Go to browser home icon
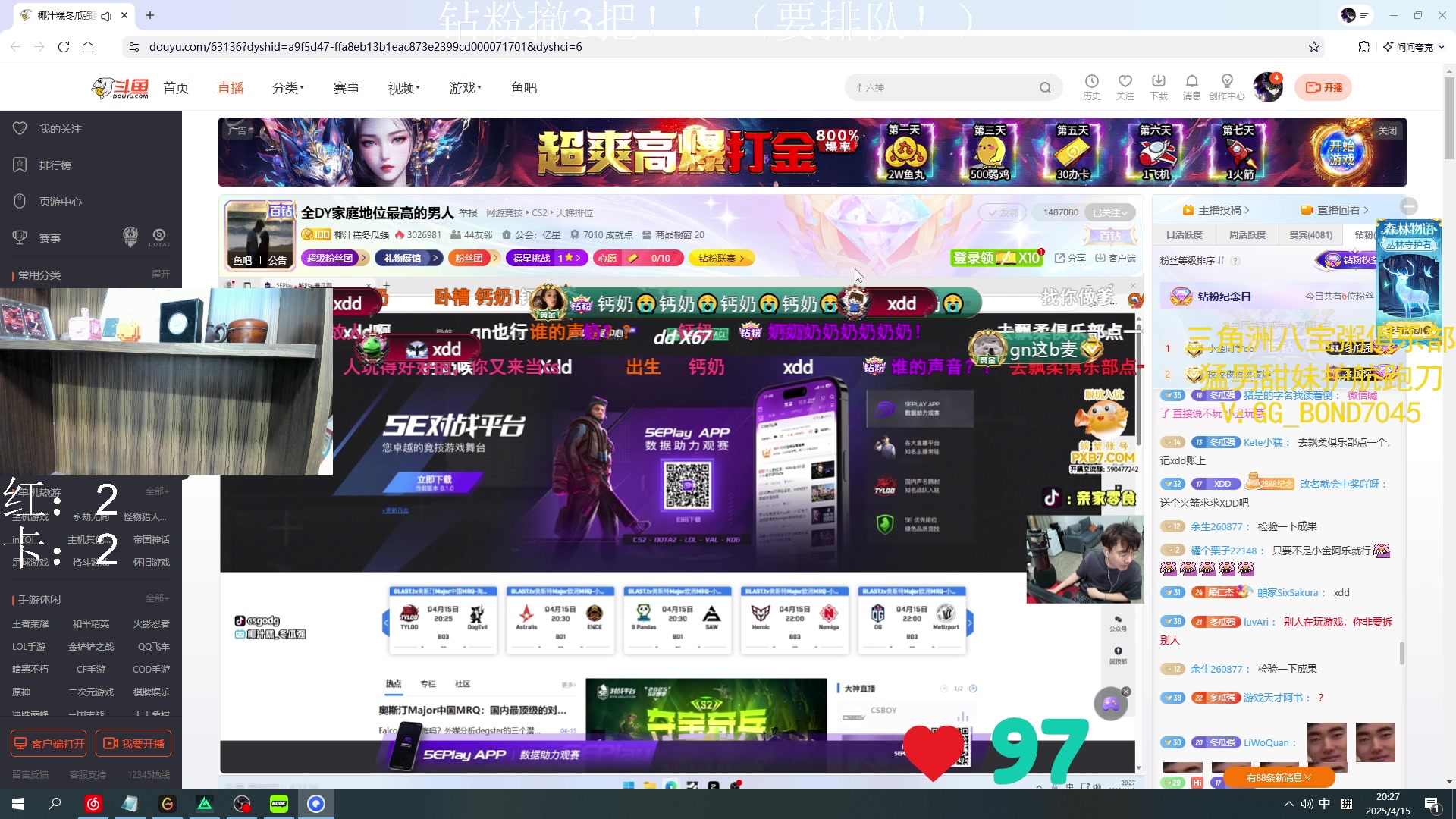Image resolution: width=1456 pixels, height=819 pixels. (88, 47)
